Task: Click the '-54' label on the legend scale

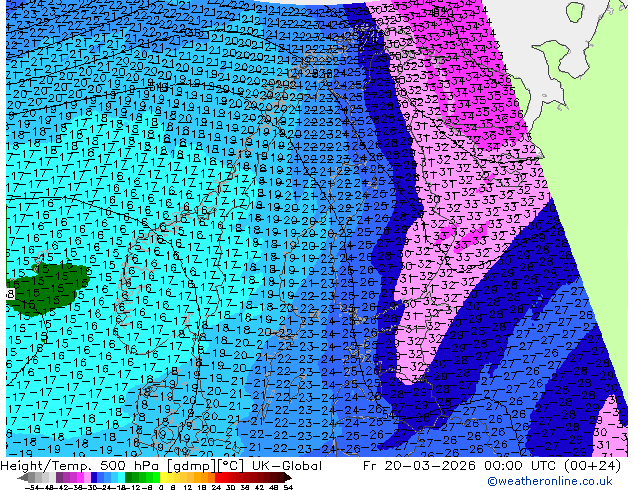Action: click(x=32, y=487)
